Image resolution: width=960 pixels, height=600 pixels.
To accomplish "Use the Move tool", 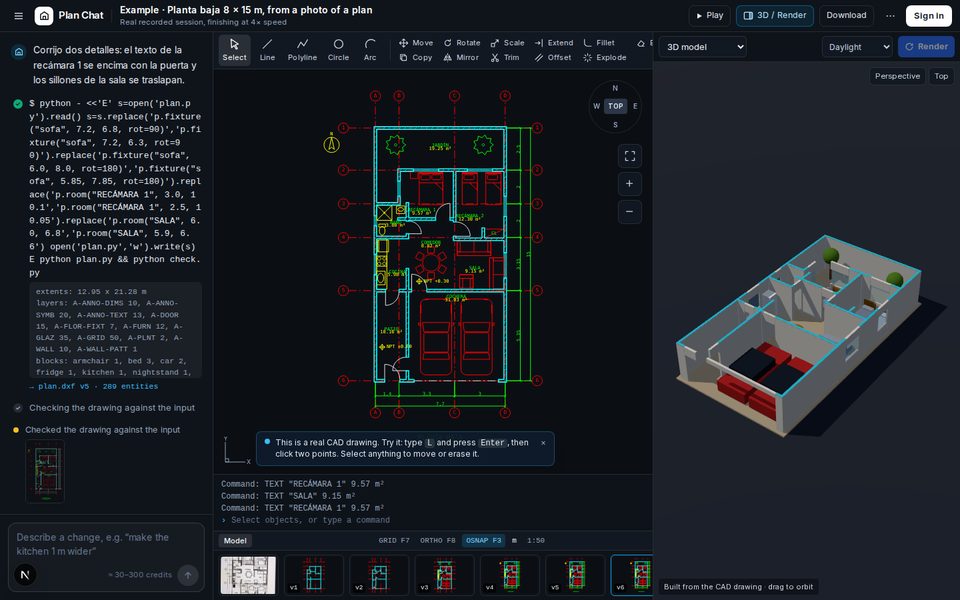I will tap(416, 43).
